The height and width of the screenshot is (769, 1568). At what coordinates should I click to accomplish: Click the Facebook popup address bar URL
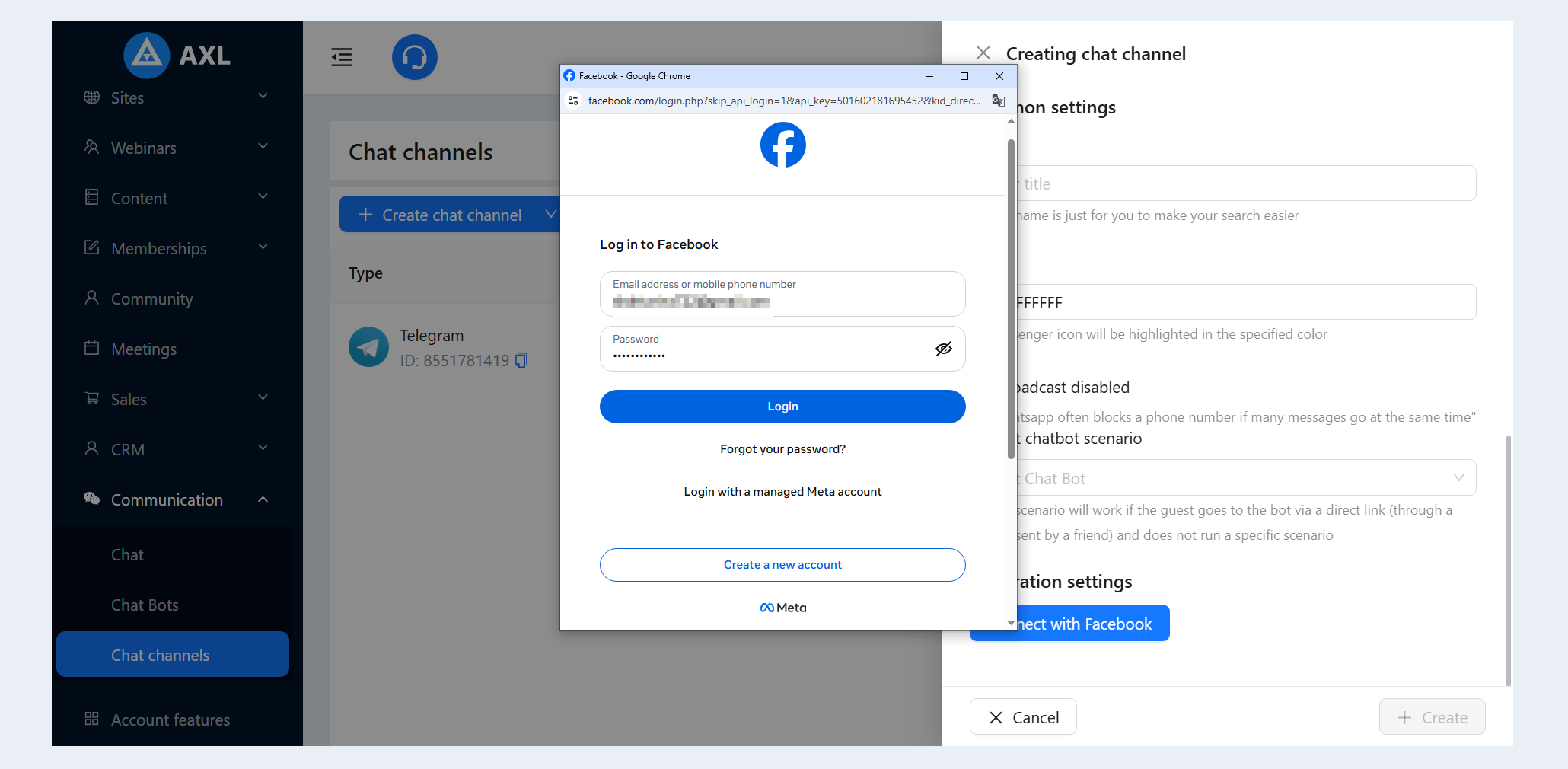tap(784, 101)
